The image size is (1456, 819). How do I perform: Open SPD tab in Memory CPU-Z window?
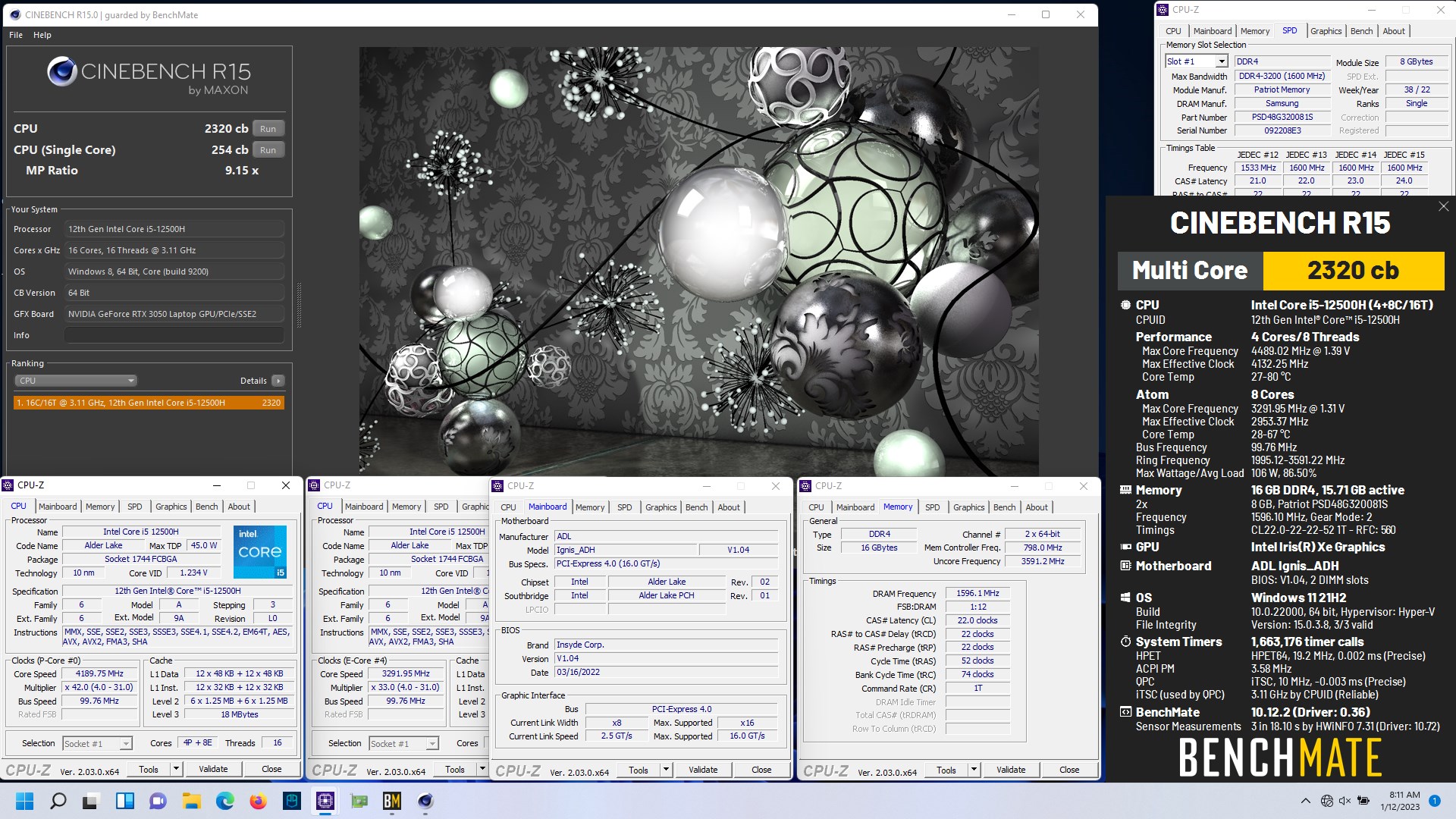[x=932, y=507]
